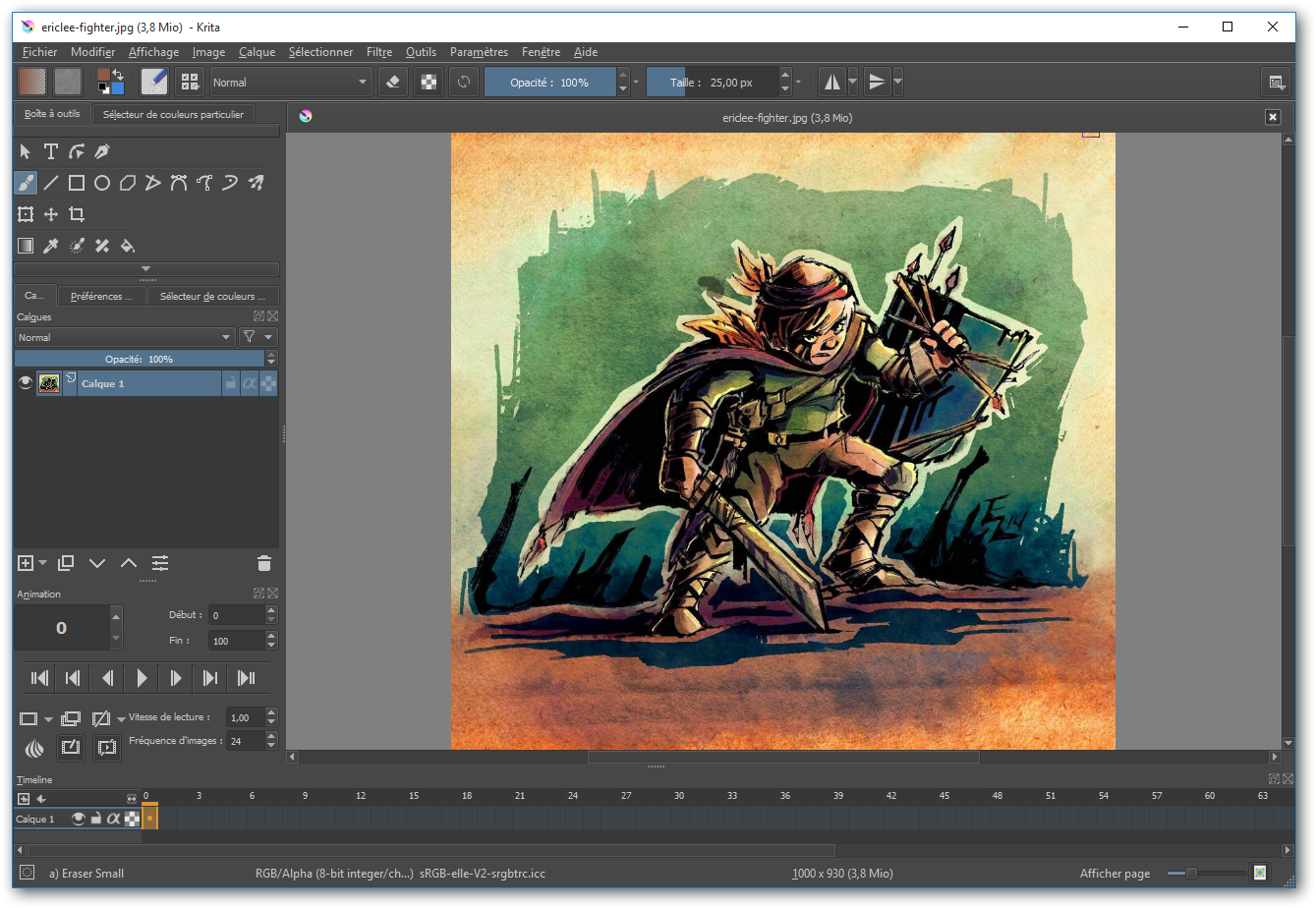Image resolution: width=1316 pixels, height=908 pixels.
Task: Select the Text tool in toolbox
Action: 51,151
